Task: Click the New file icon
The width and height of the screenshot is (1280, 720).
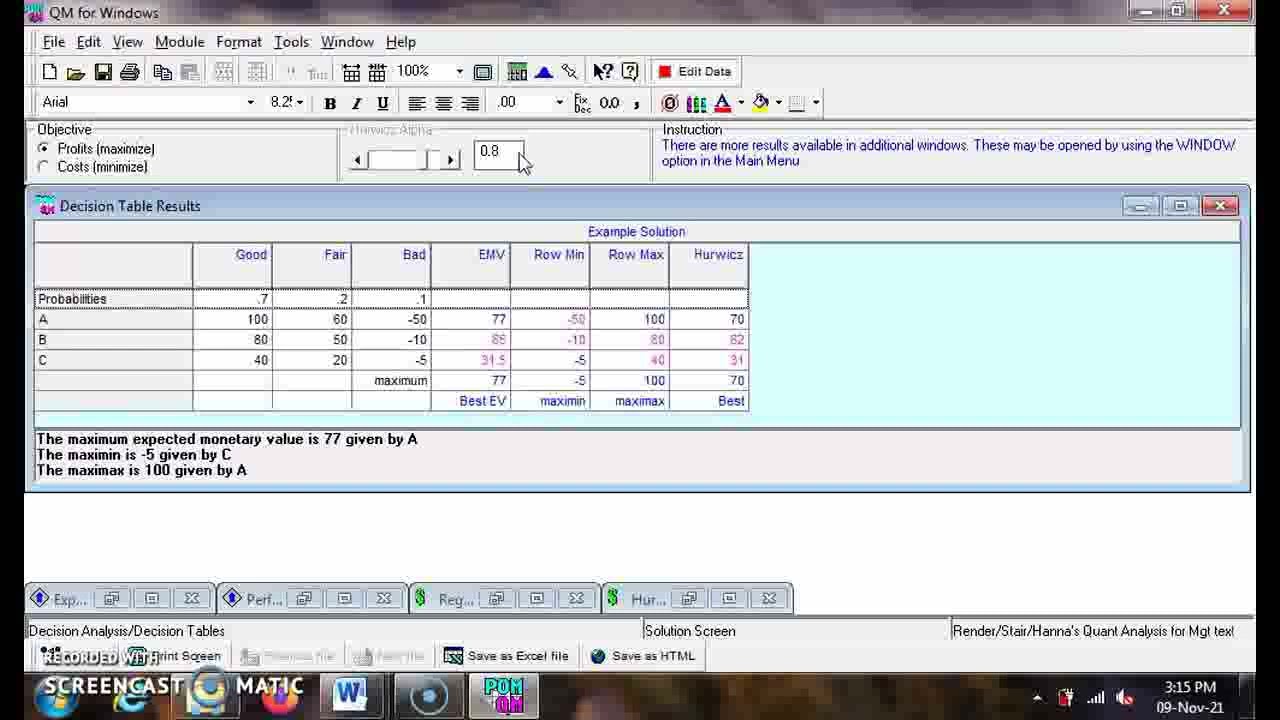Action: [49, 72]
